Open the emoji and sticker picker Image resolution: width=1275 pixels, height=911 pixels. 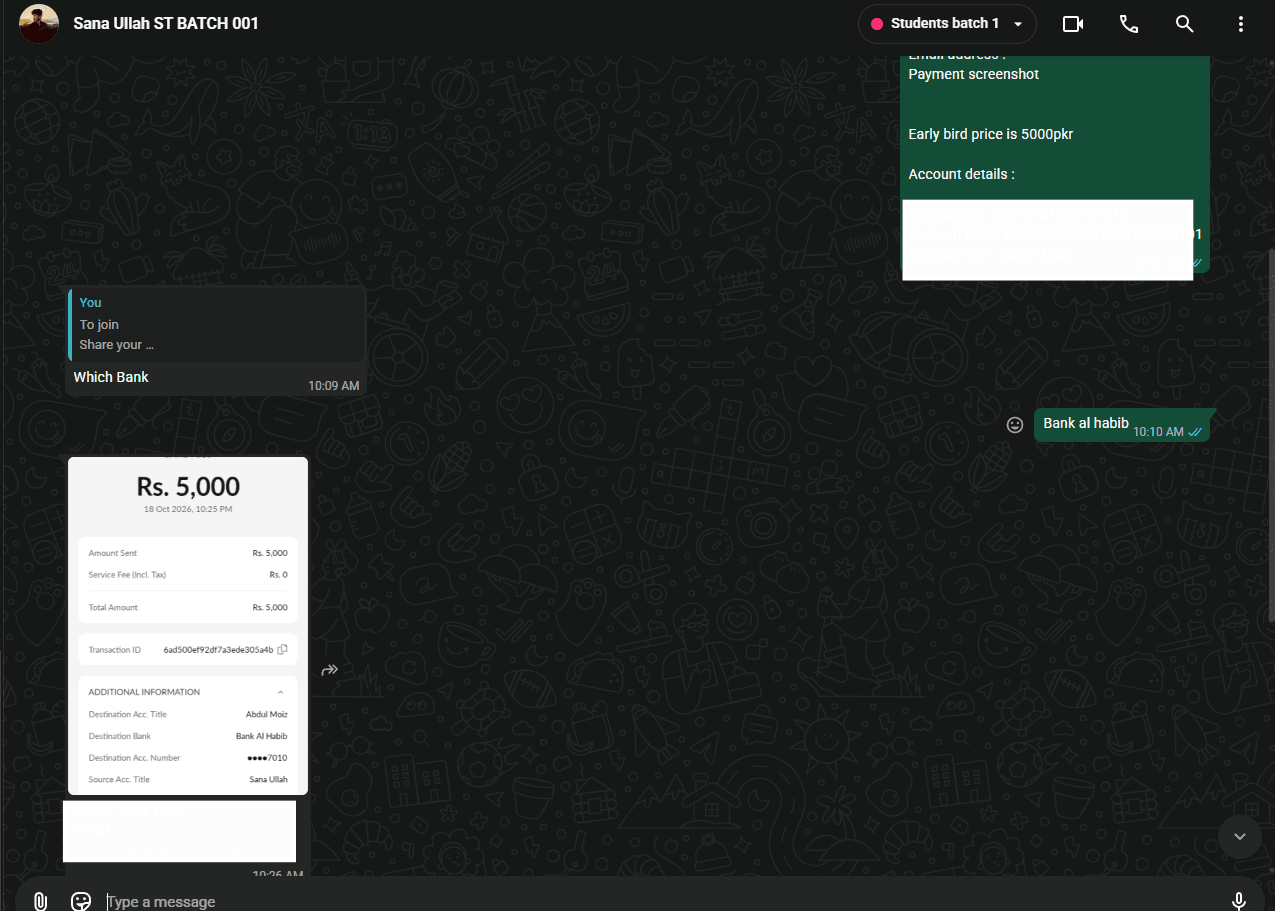82,901
